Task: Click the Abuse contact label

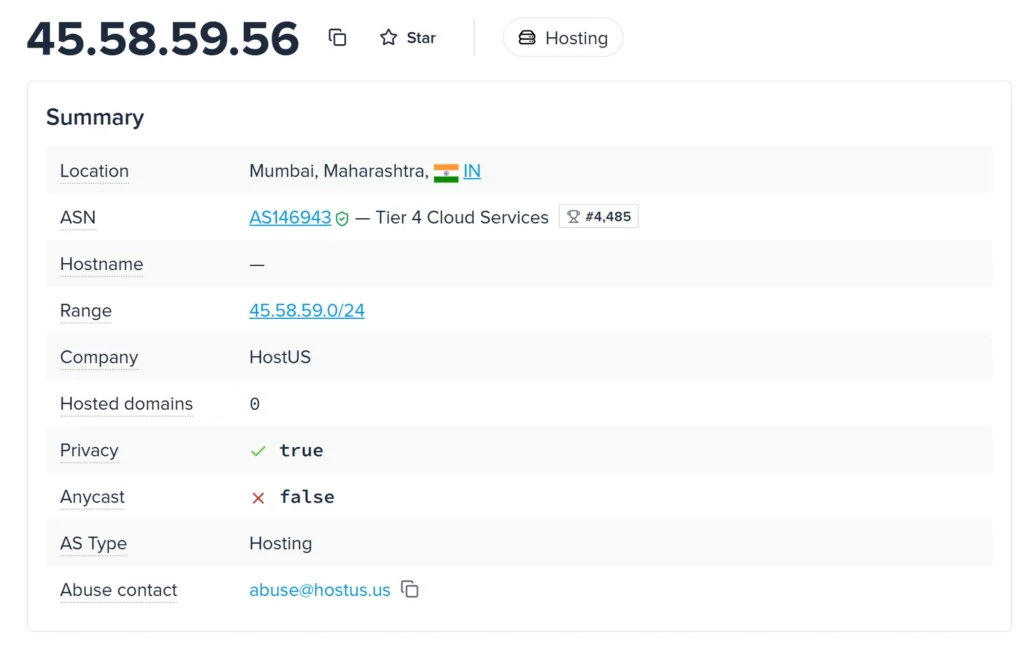Action: click(119, 590)
